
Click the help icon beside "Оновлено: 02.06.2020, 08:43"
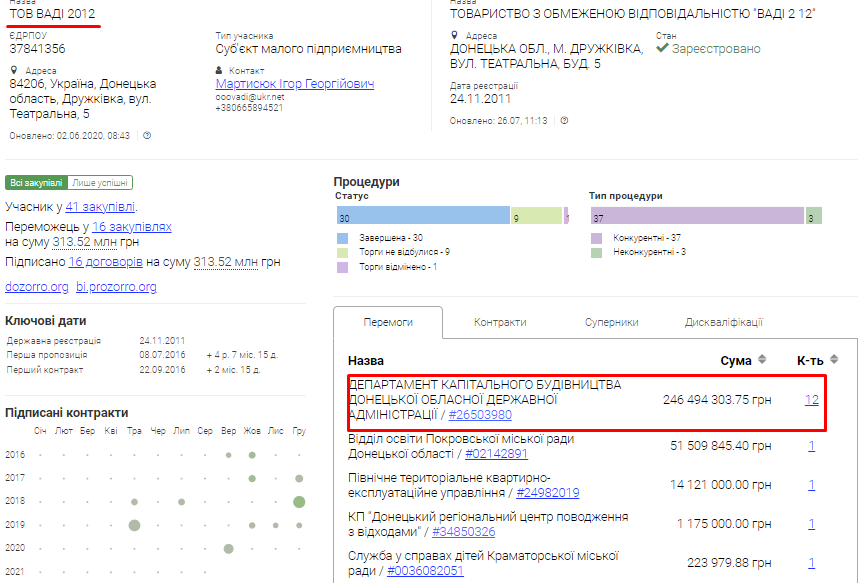coord(147,135)
